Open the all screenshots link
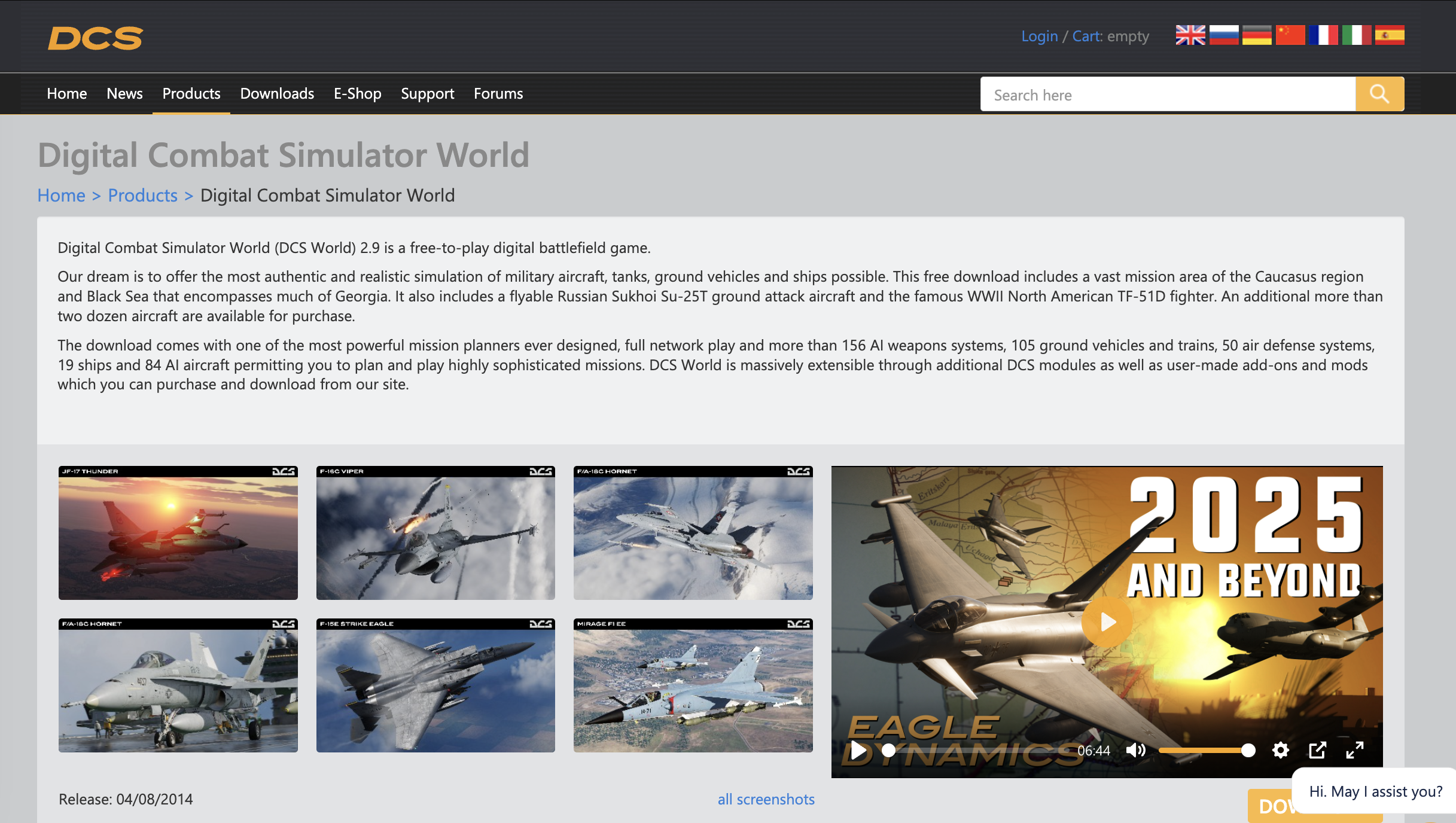This screenshot has width=1456, height=823. 766,800
